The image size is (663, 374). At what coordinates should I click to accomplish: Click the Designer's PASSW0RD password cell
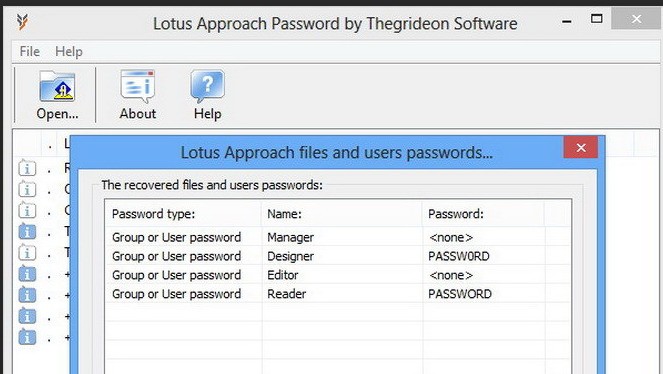click(x=459, y=256)
